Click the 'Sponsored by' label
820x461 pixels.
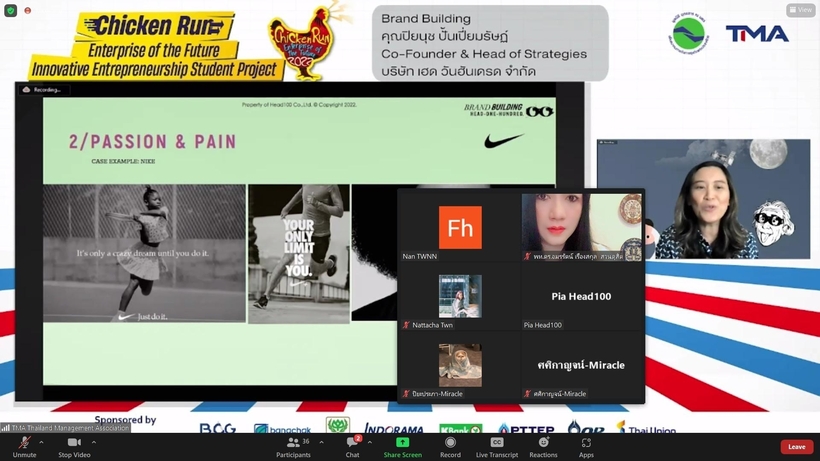(x=126, y=420)
